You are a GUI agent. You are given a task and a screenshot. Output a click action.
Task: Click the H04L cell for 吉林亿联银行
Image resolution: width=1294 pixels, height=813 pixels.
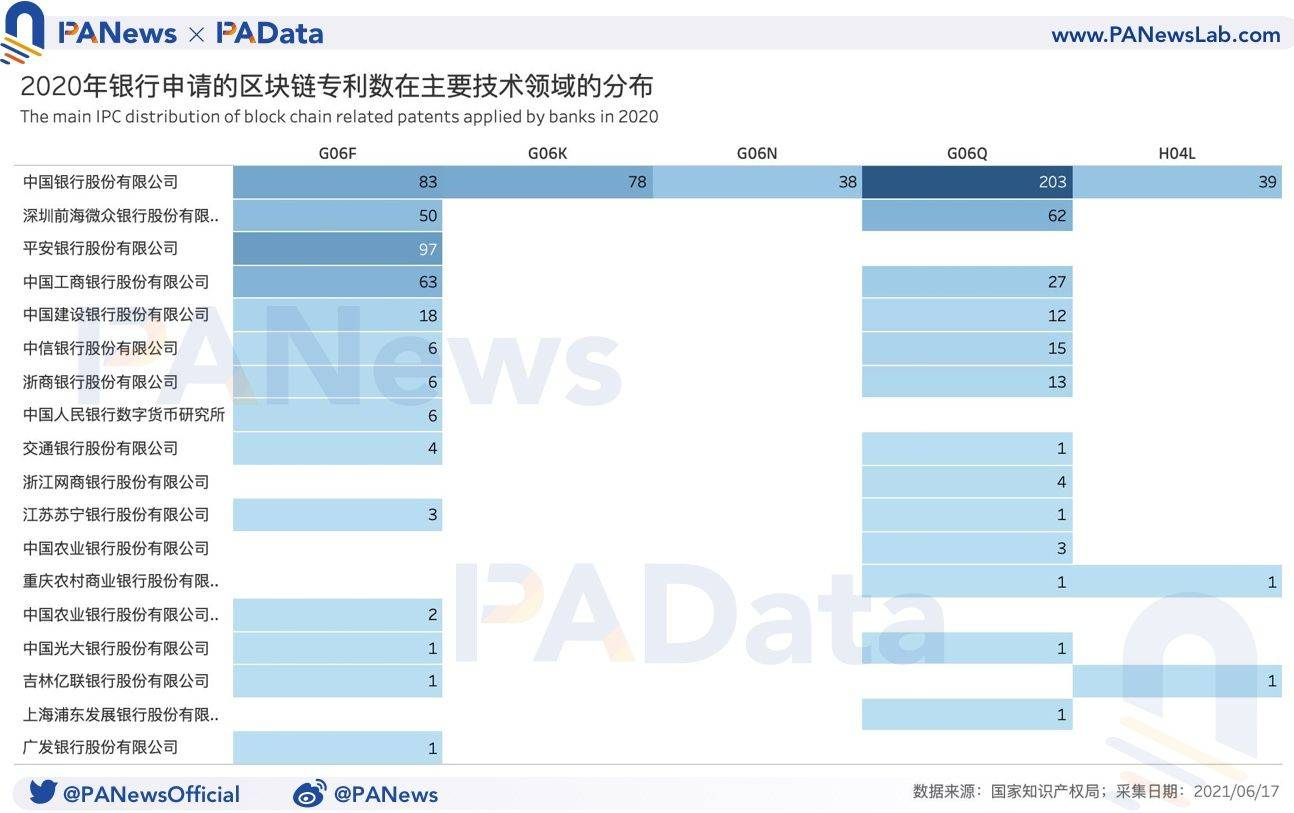(x=1177, y=681)
